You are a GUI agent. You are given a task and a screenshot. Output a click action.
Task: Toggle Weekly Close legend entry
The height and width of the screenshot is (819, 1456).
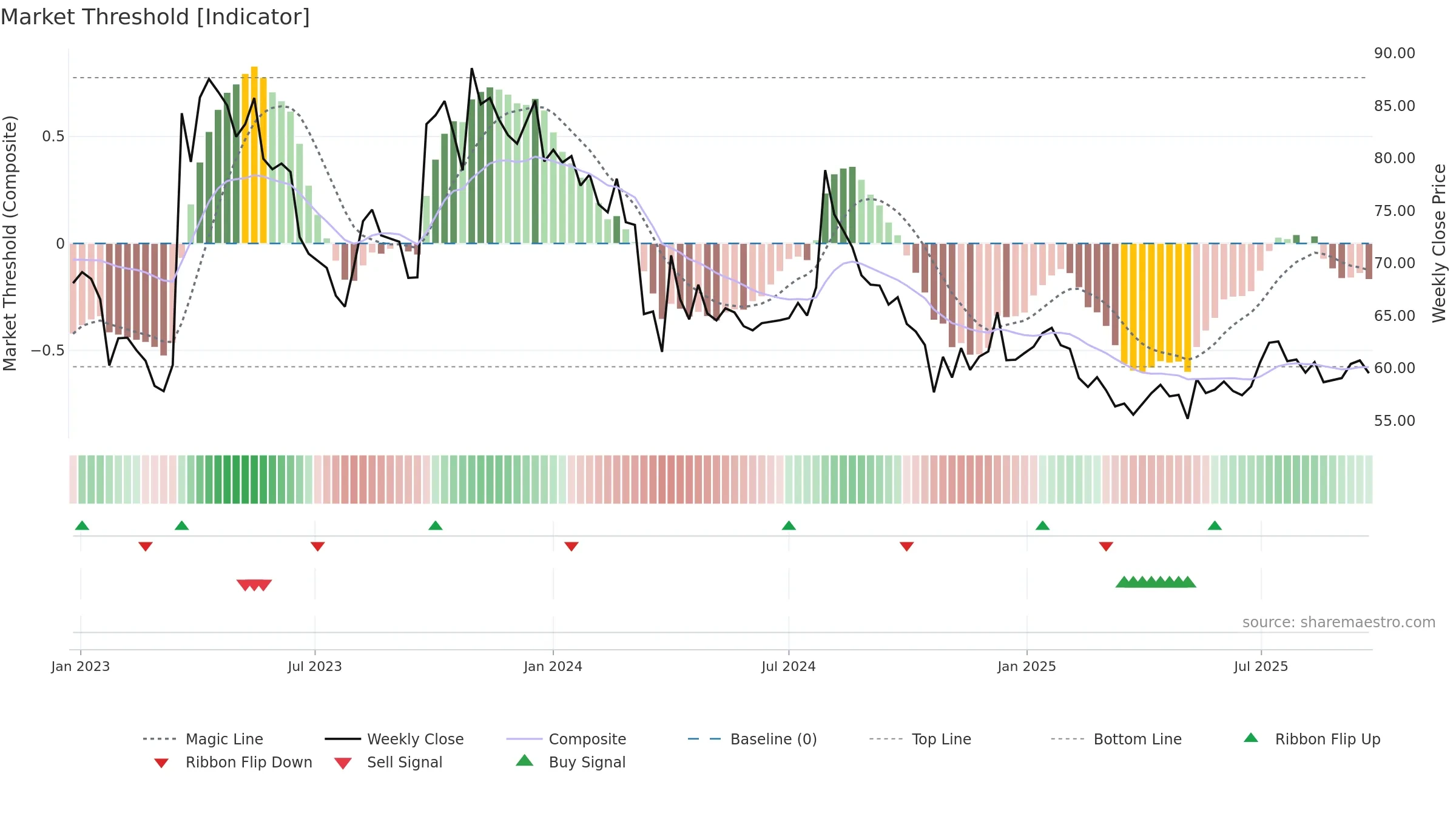coord(394,739)
